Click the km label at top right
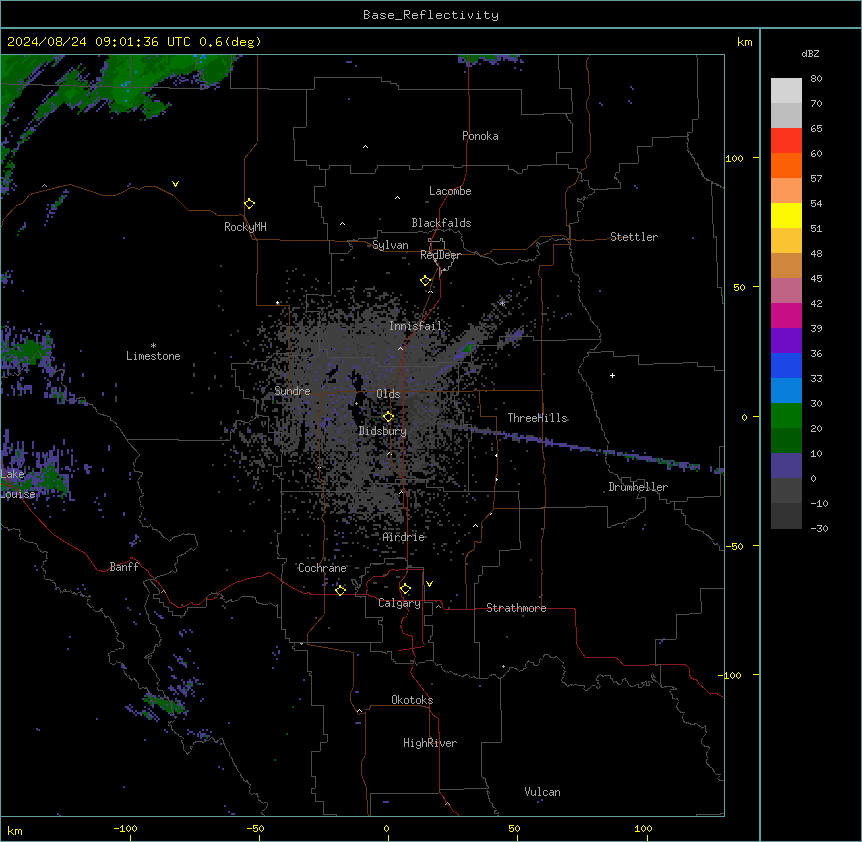The width and height of the screenshot is (862, 842). pos(744,42)
